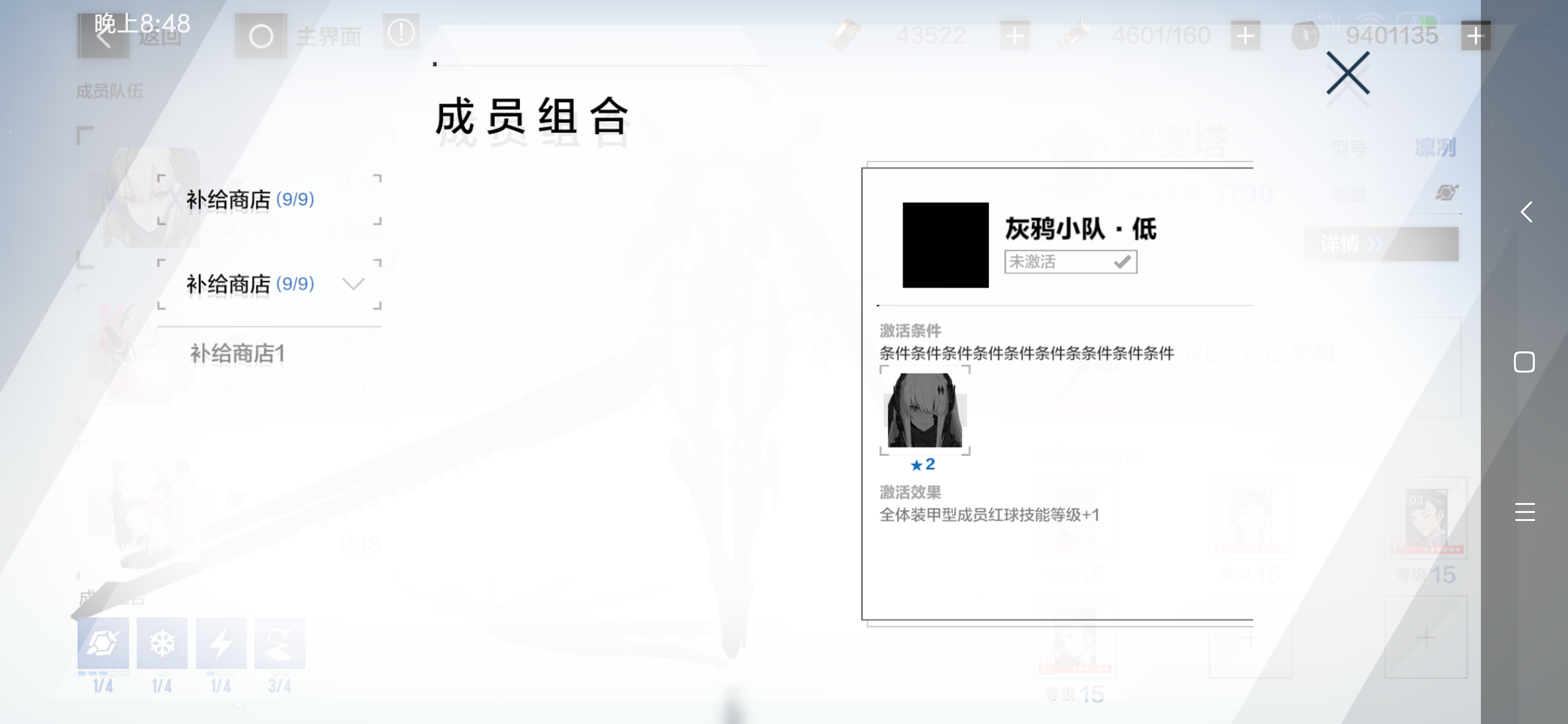Open the Android recents menu lines

[x=1524, y=512]
